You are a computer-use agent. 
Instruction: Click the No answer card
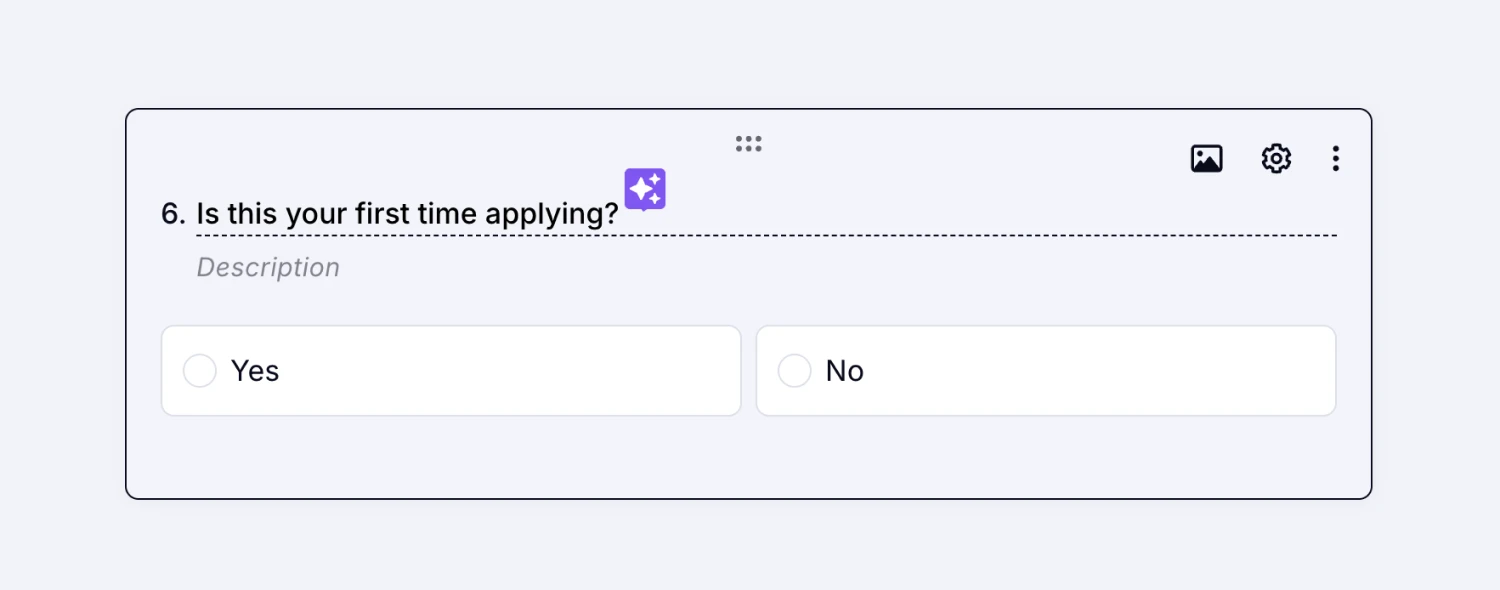pos(1046,370)
